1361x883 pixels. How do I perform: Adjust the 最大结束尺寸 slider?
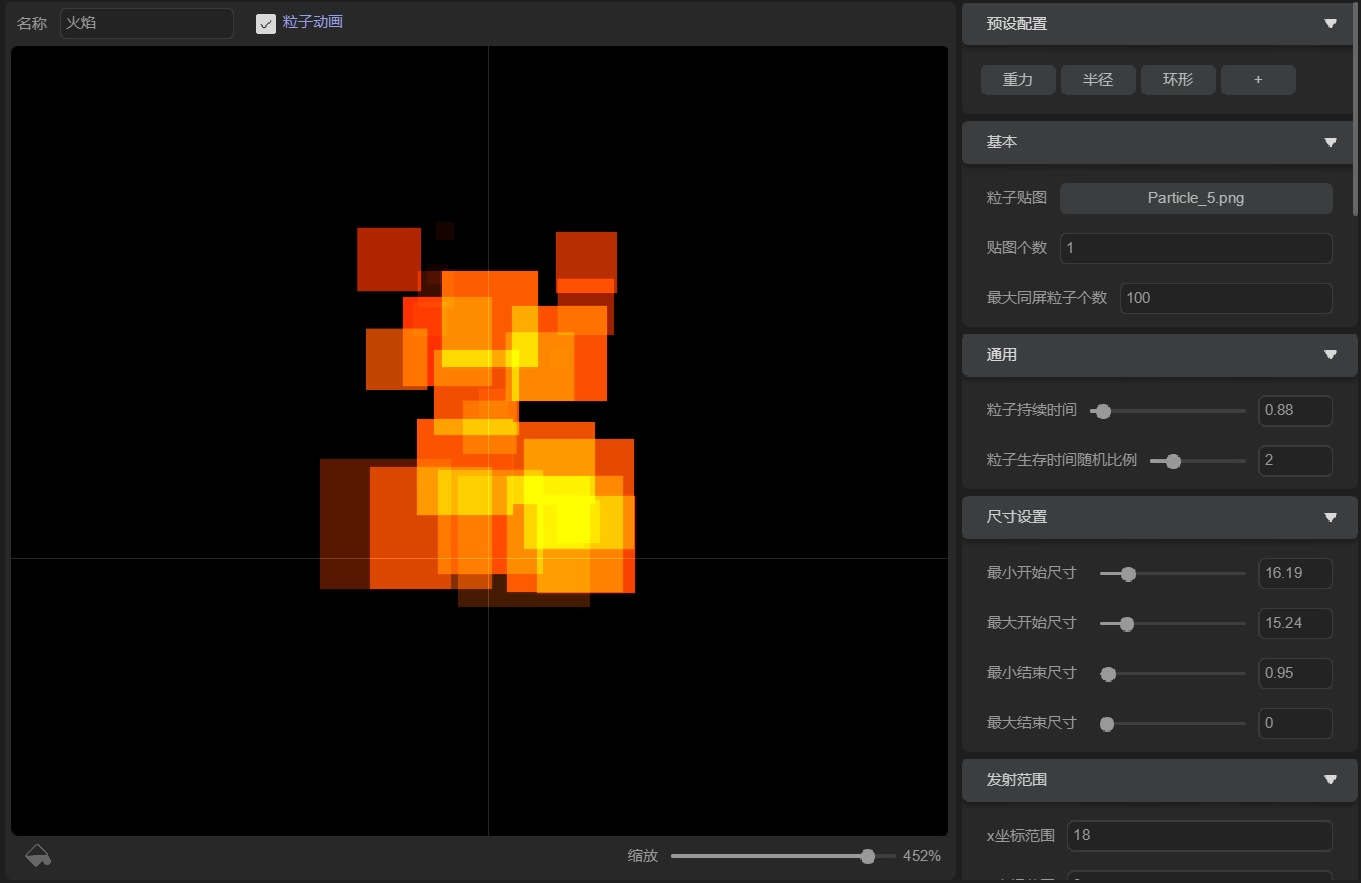(x=1173, y=724)
